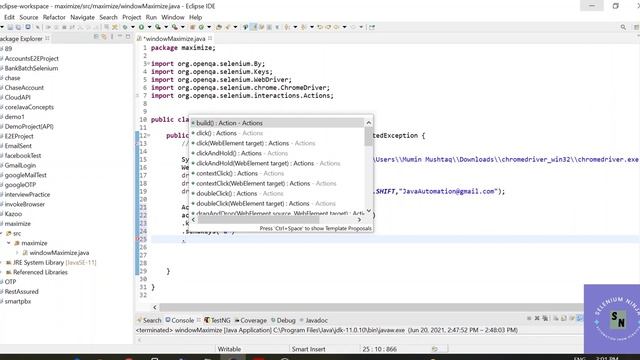Open the Navigate menu
Screen dimensions: 640x360
click(x=82, y=17)
